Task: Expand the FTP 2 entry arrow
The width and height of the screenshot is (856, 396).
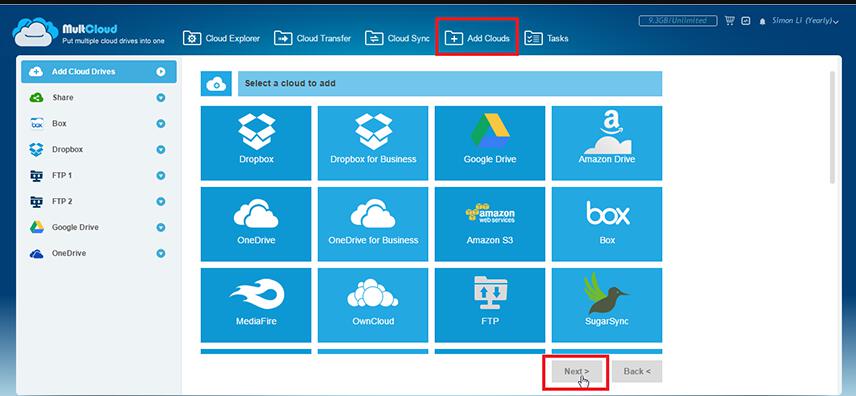Action: coord(160,202)
